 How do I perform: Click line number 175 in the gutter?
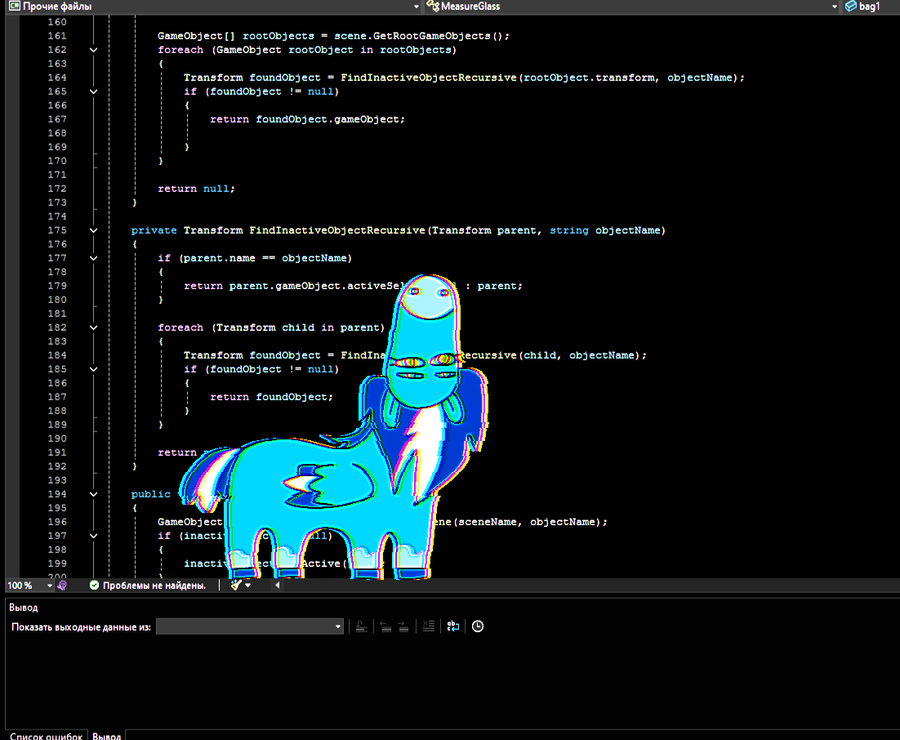(57, 231)
